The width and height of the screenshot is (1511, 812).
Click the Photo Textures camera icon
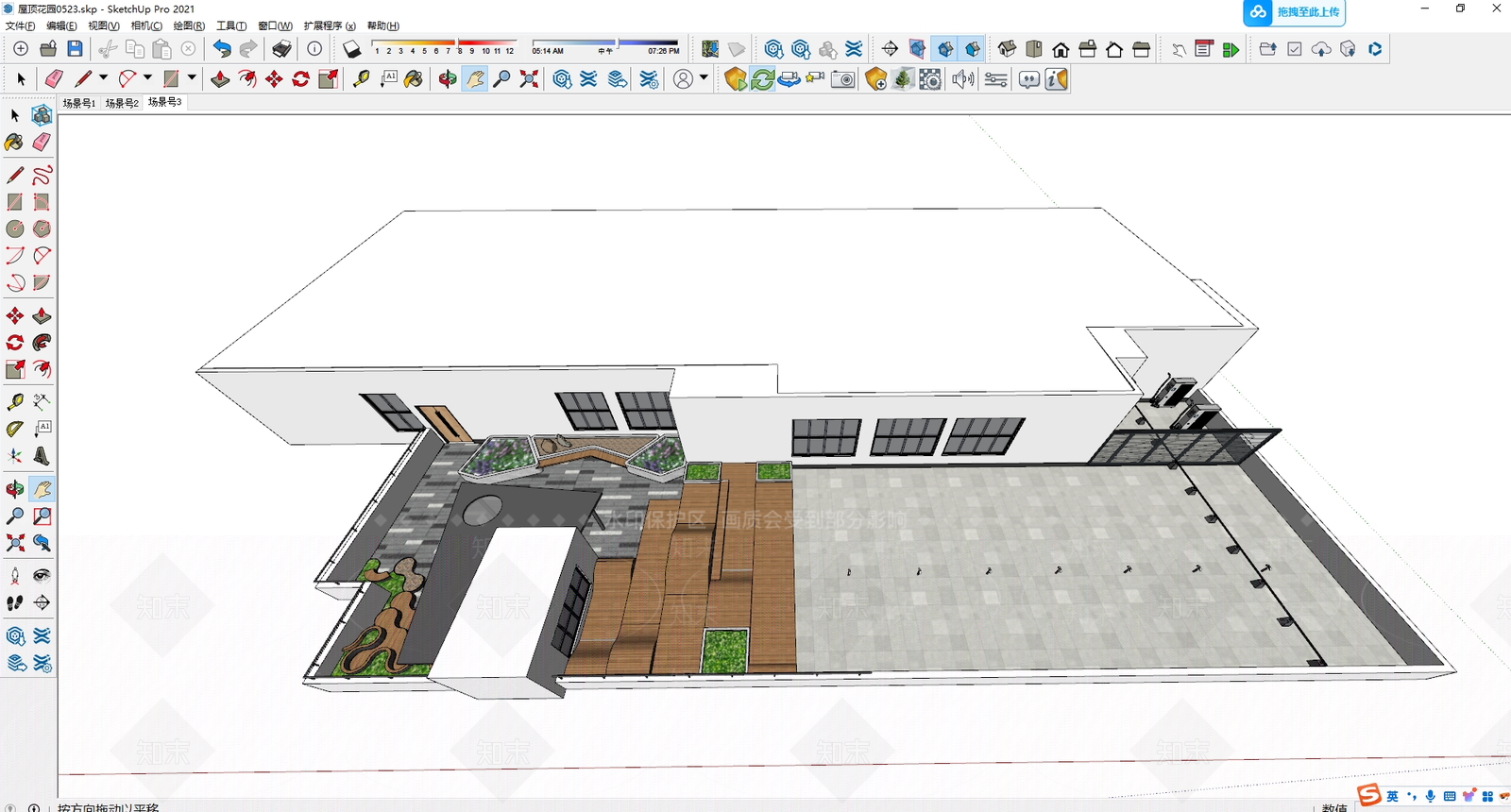point(842,79)
